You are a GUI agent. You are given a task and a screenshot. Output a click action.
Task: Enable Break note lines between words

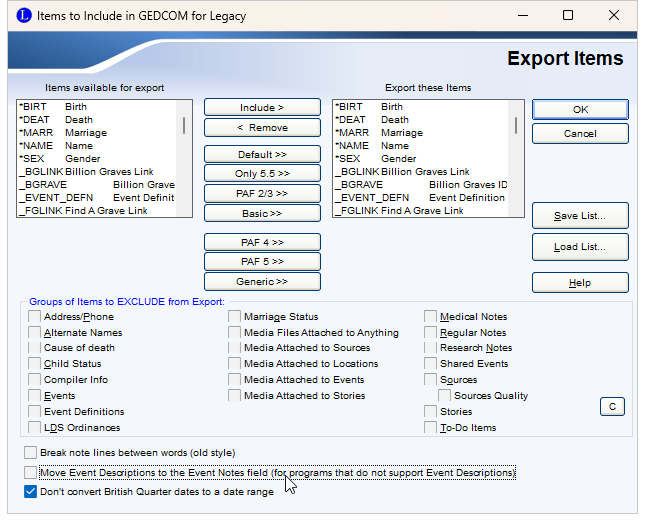point(30,453)
